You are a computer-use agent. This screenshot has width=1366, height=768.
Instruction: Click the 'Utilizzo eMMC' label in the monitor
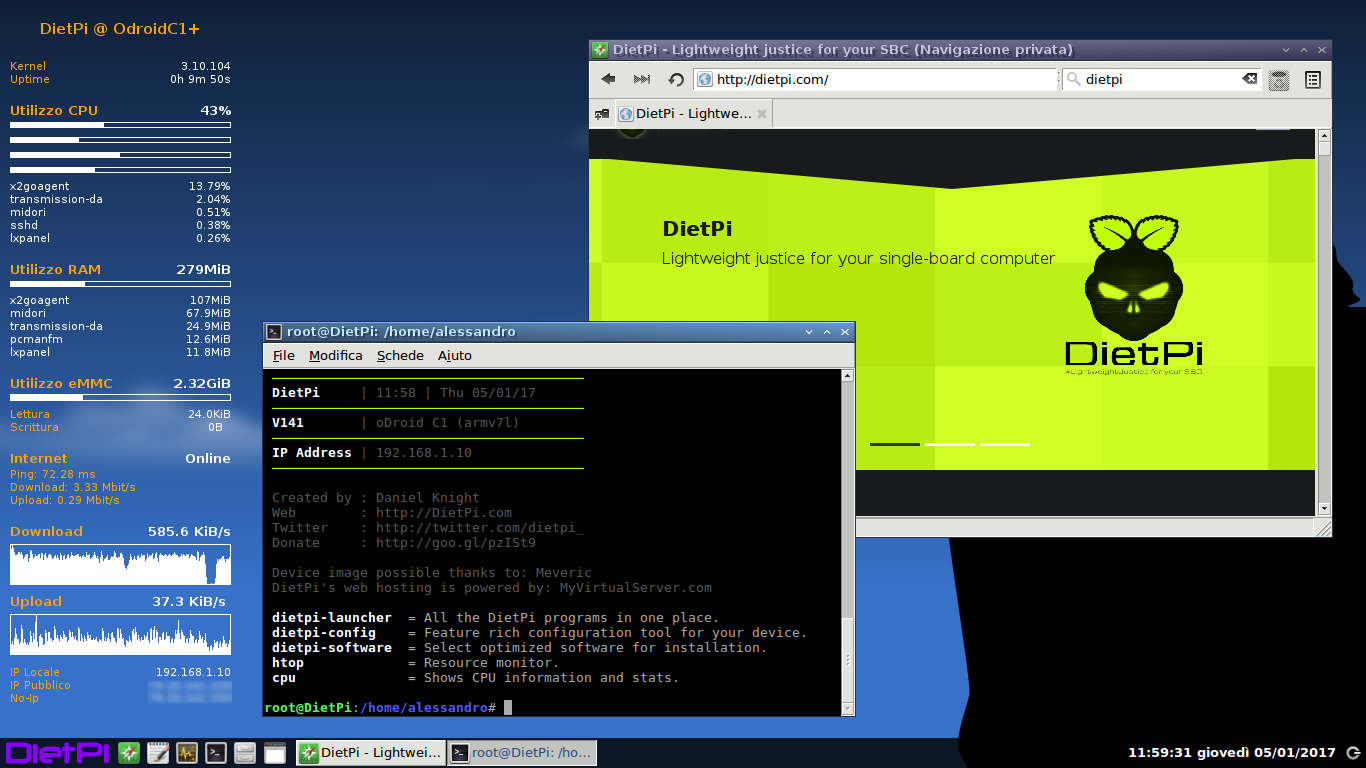click(61, 384)
